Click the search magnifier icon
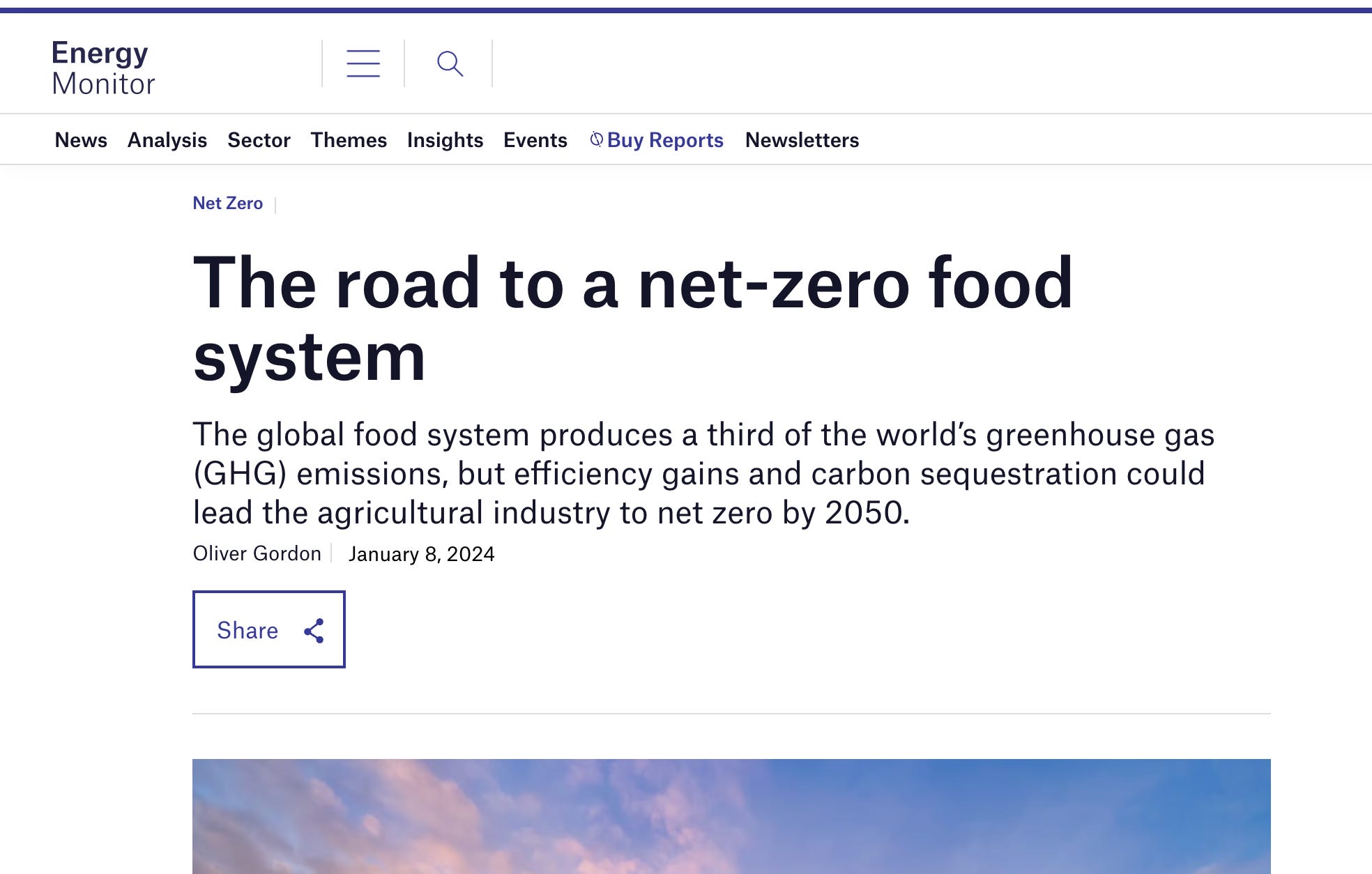Image resolution: width=1372 pixels, height=874 pixels. [450, 63]
